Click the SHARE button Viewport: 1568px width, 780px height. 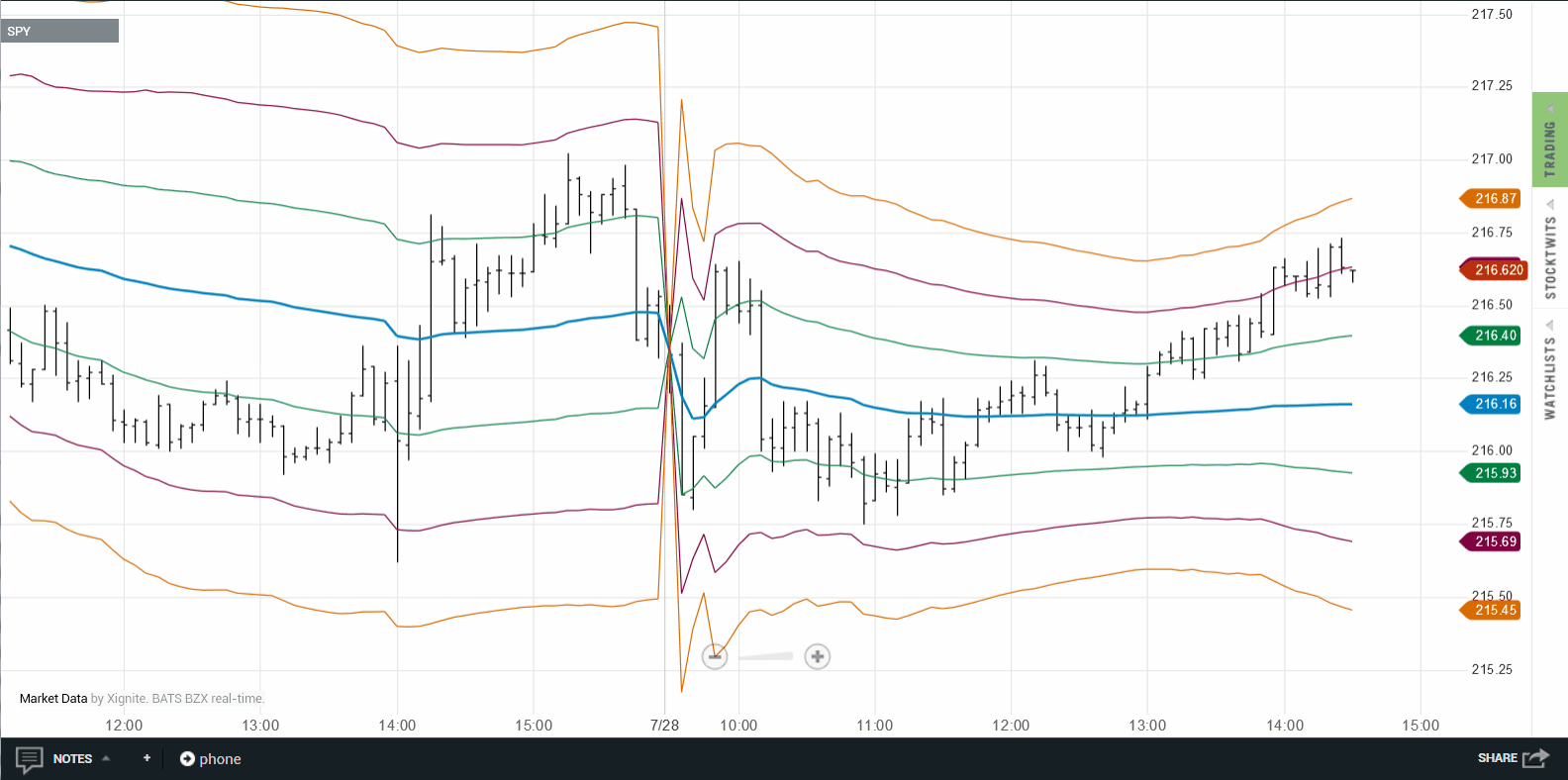(1497, 758)
